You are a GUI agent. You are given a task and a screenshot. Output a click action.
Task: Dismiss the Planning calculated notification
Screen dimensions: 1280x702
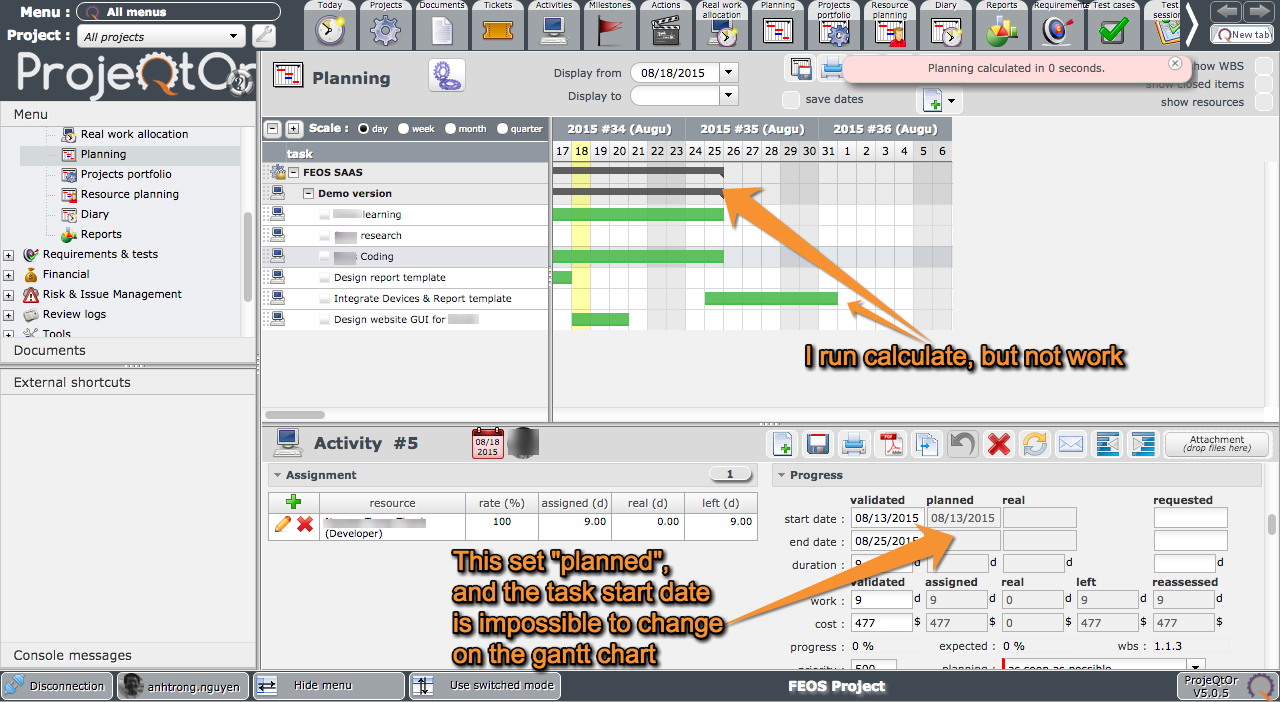pyautogui.click(x=1175, y=63)
